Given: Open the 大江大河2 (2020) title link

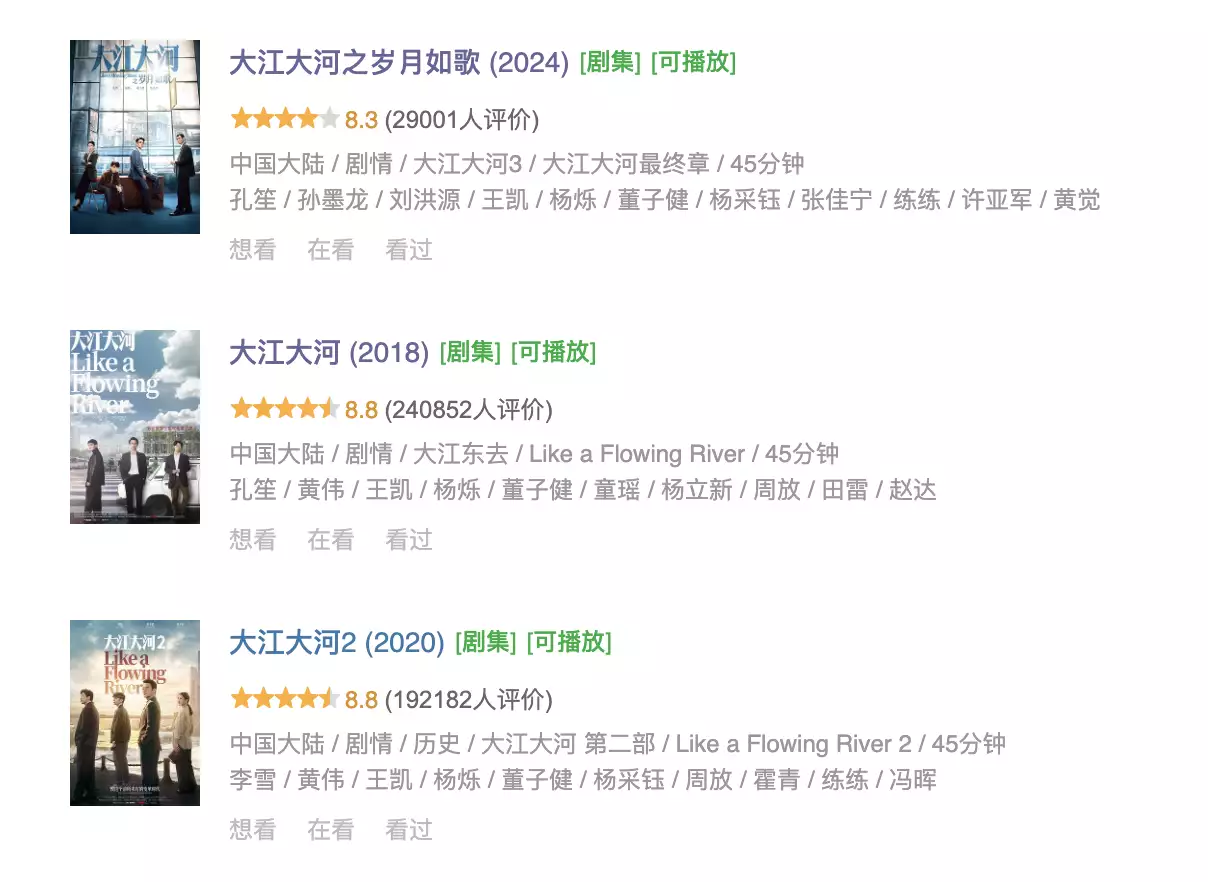Looking at the screenshot, I should click(336, 643).
